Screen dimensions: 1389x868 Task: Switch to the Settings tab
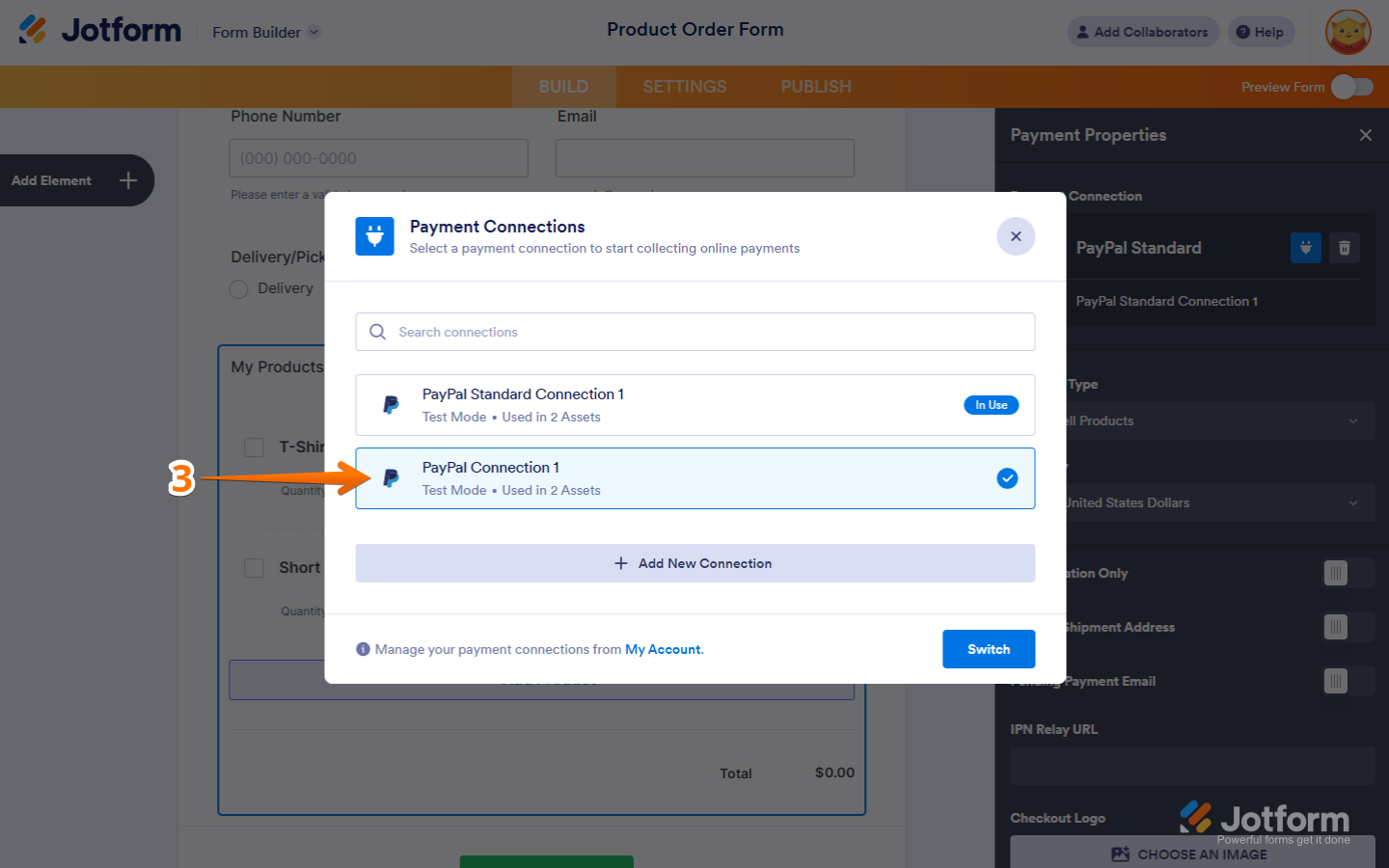point(685,87)
